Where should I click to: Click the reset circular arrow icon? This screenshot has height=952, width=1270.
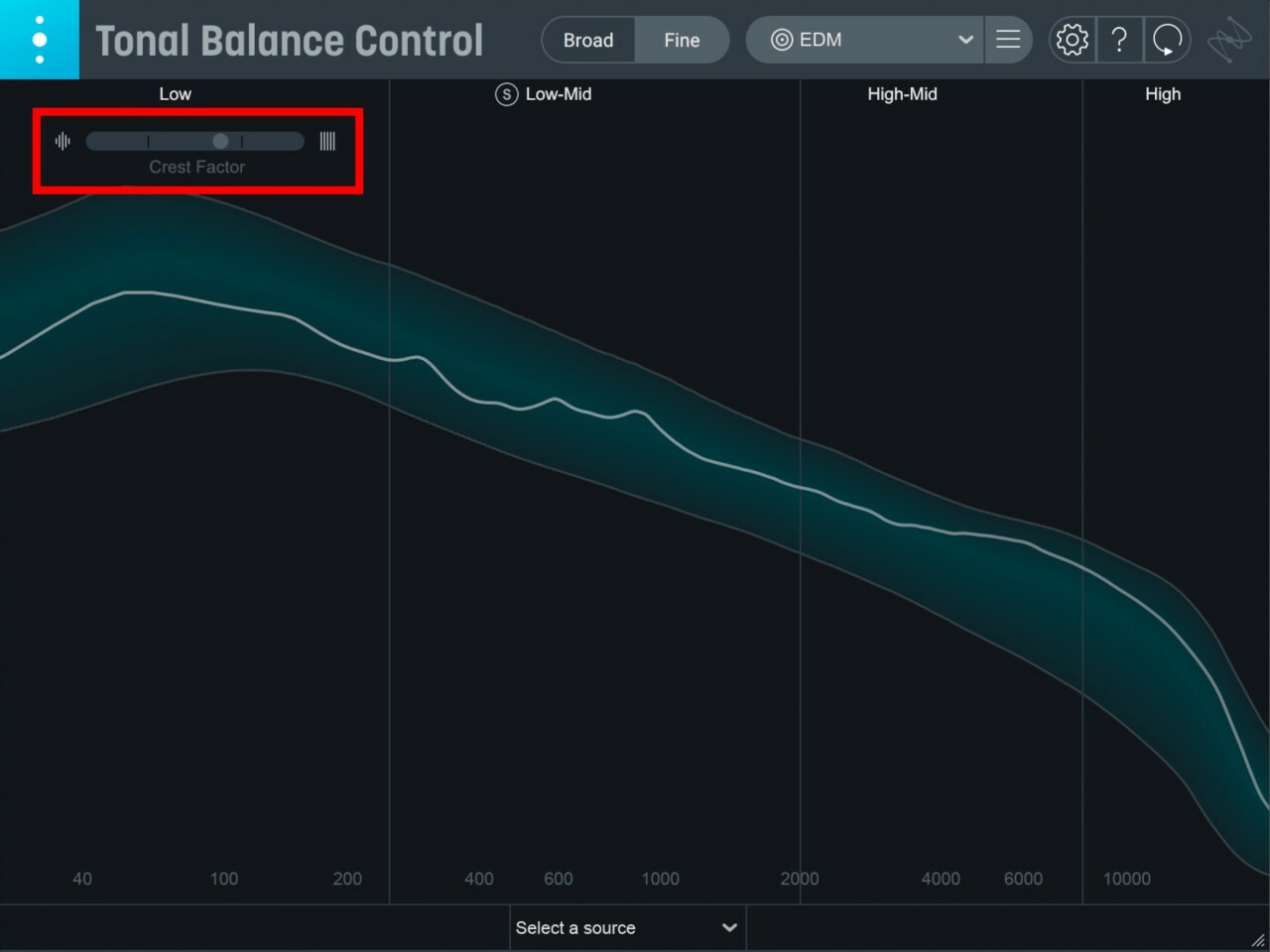tap(1167, 40)
